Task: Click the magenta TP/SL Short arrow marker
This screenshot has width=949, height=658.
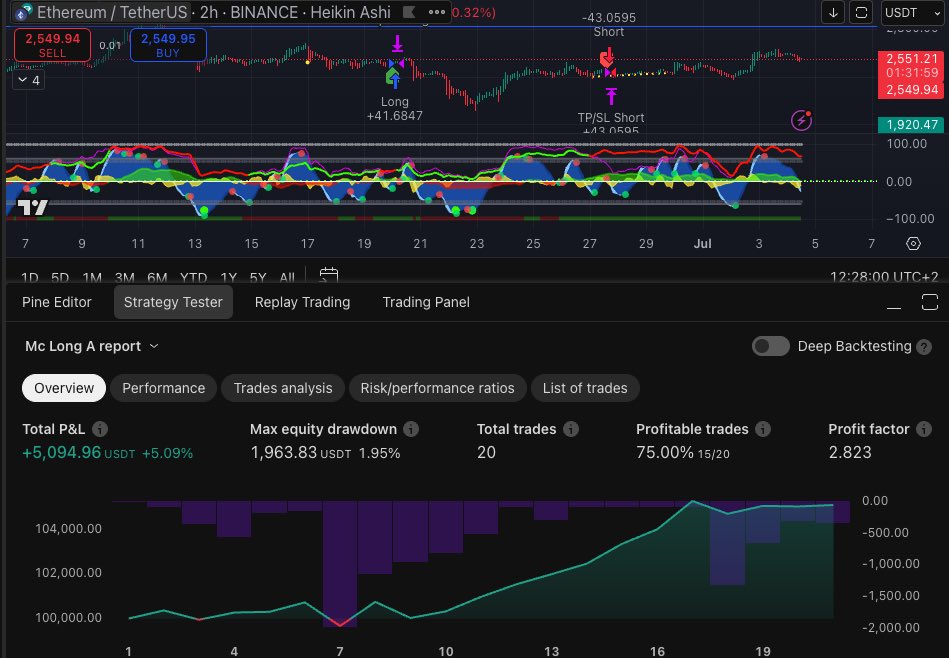Action: [611, 96]
